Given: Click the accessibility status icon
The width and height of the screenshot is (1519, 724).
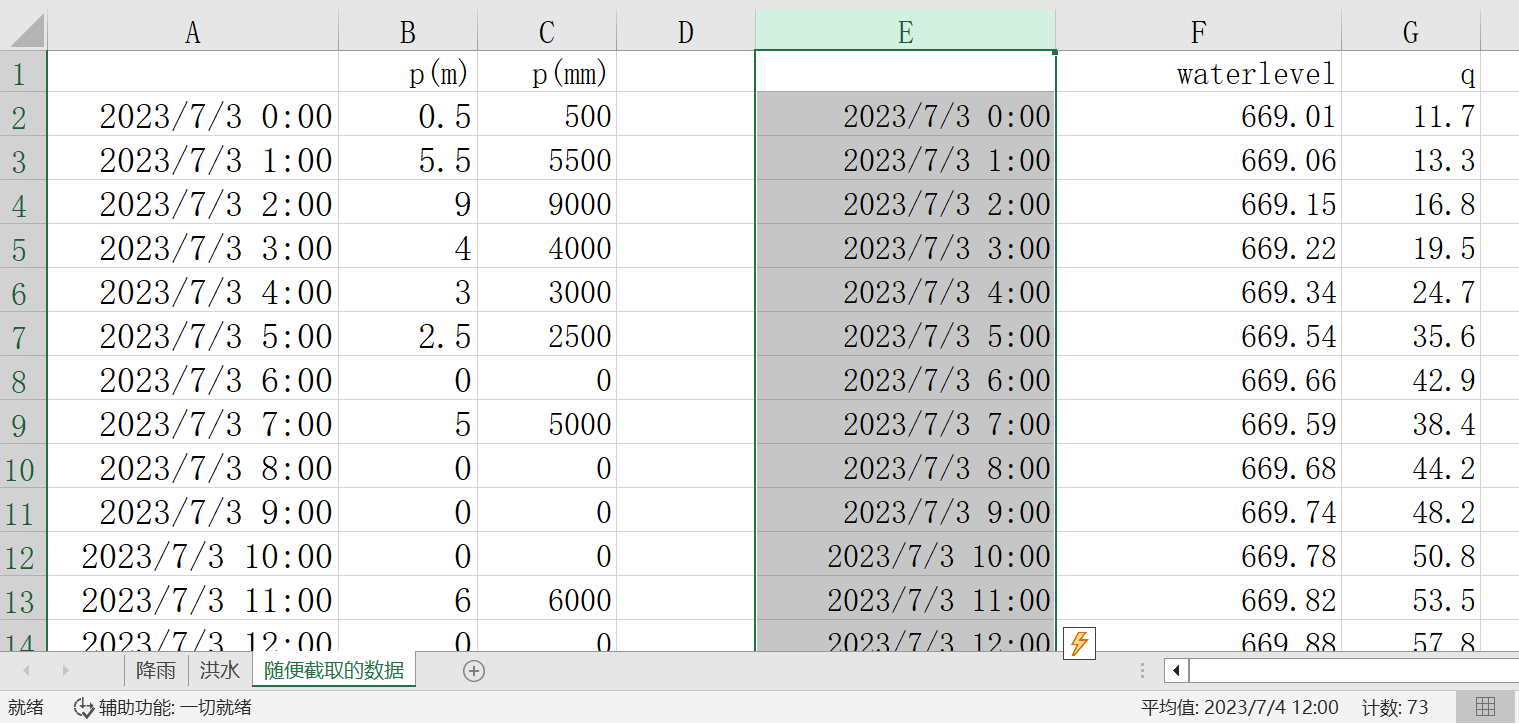Looking at the screenshot, I should [x=84, y=708].
